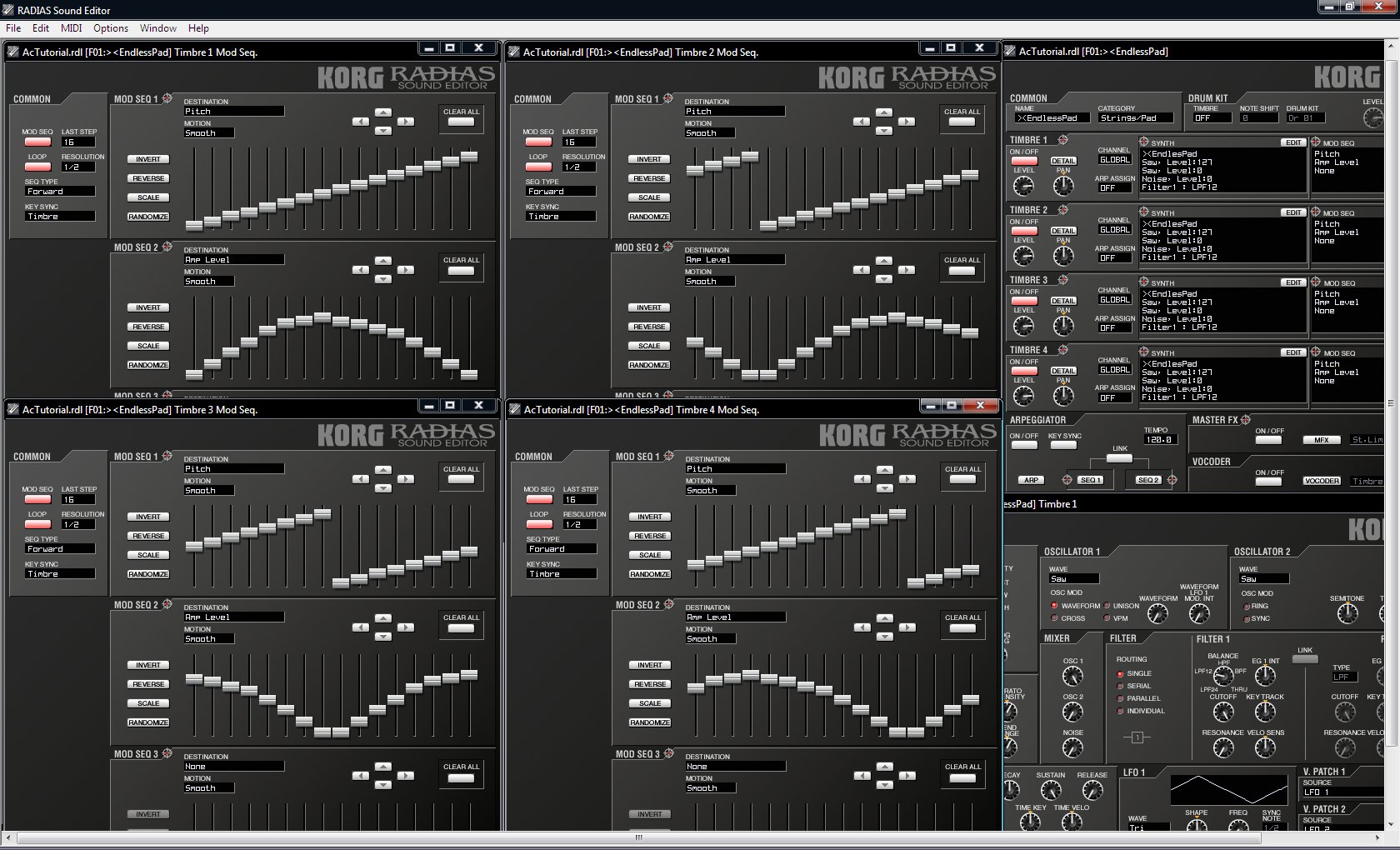Toggle Timbre 4 ON/OFF switch in main panel

(1023, 371)
